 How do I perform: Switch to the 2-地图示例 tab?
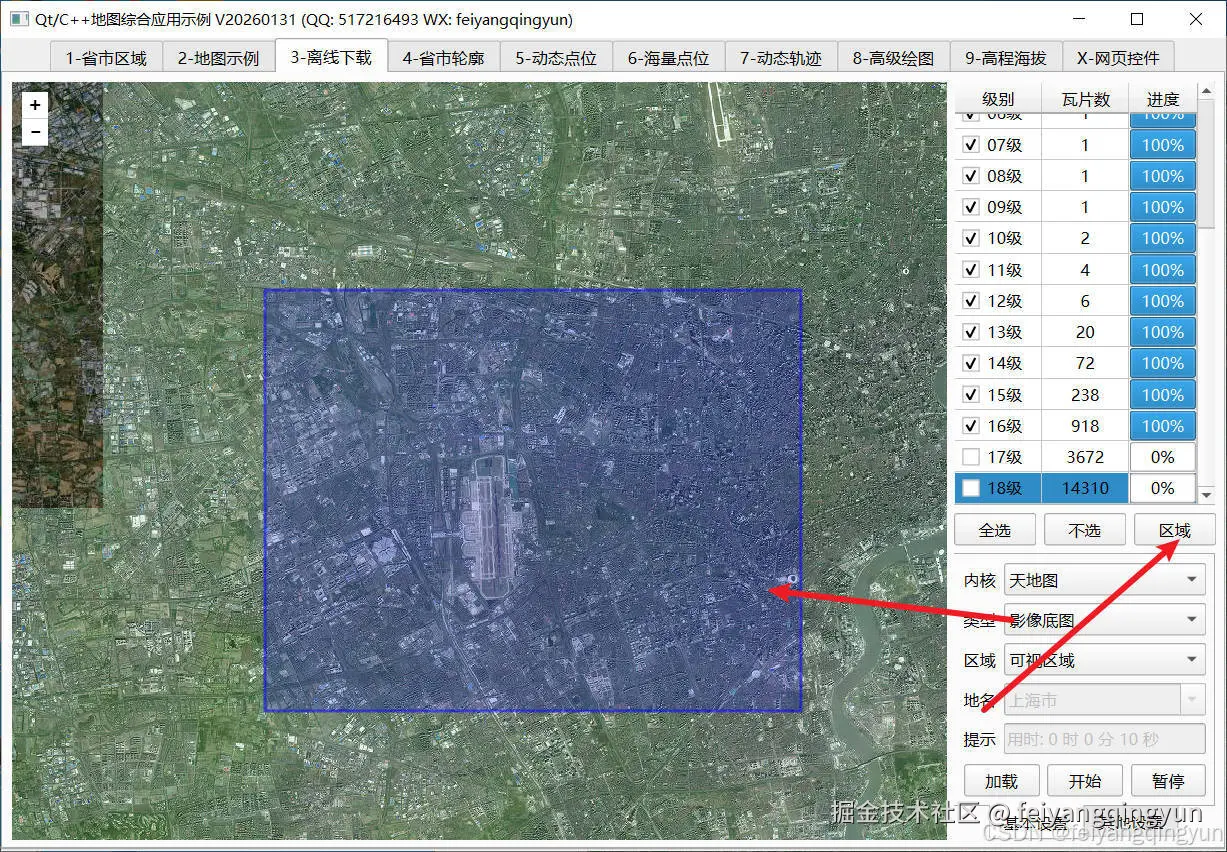219,58
